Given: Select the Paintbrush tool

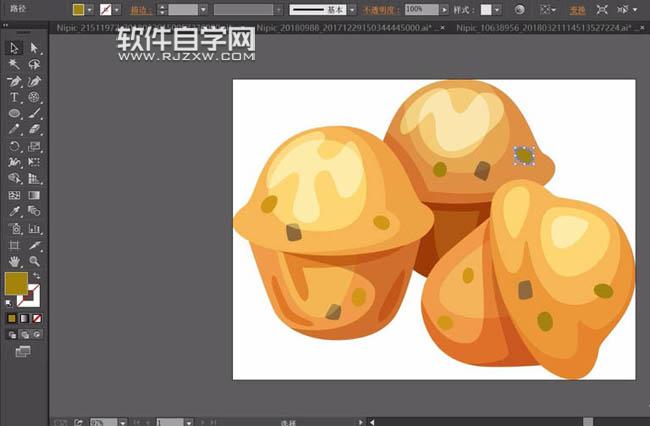Looking at the screenshot, I should 34,113.
